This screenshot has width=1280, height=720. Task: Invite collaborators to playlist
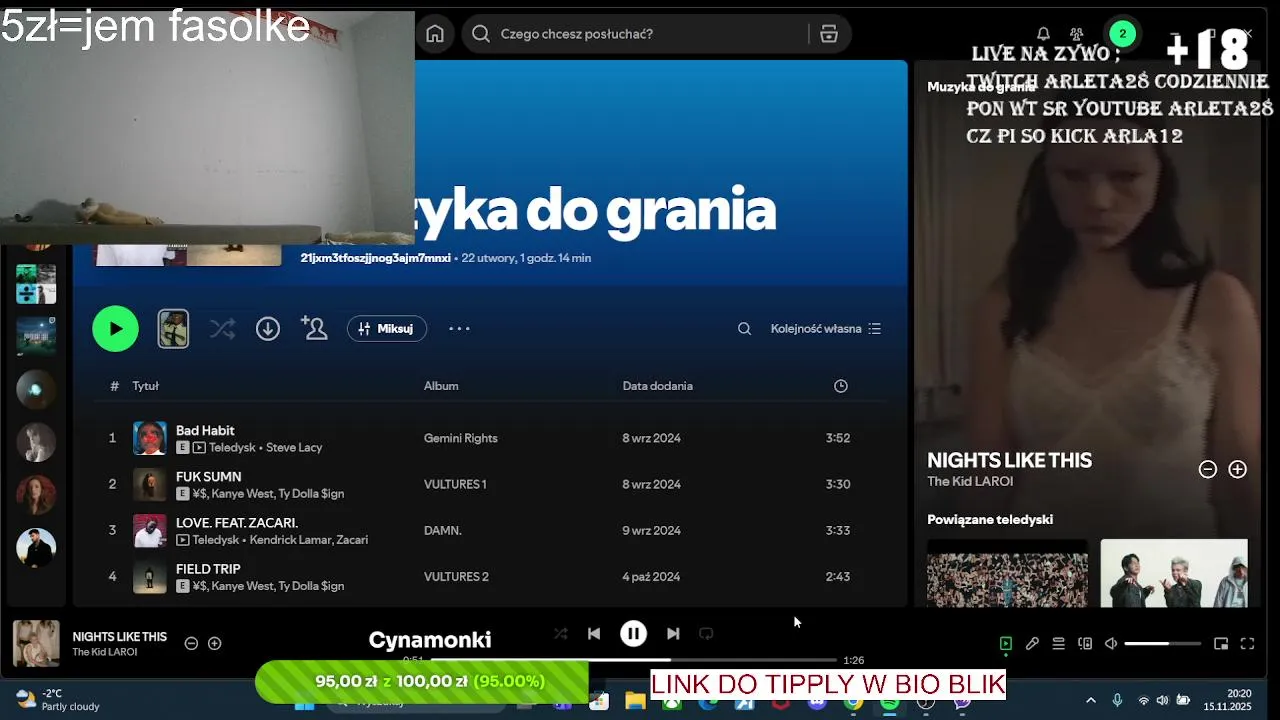click(x=314, y=328)
